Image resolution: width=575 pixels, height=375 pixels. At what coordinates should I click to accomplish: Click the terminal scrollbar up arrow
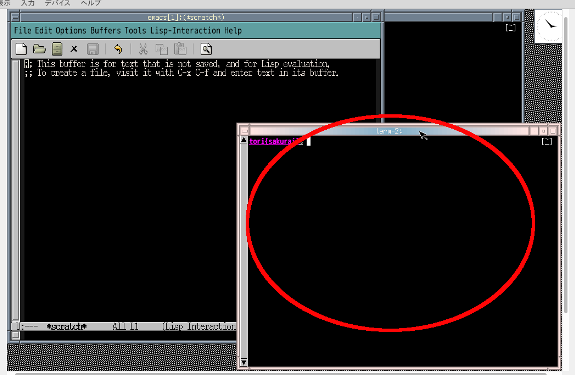pos(243,140)
